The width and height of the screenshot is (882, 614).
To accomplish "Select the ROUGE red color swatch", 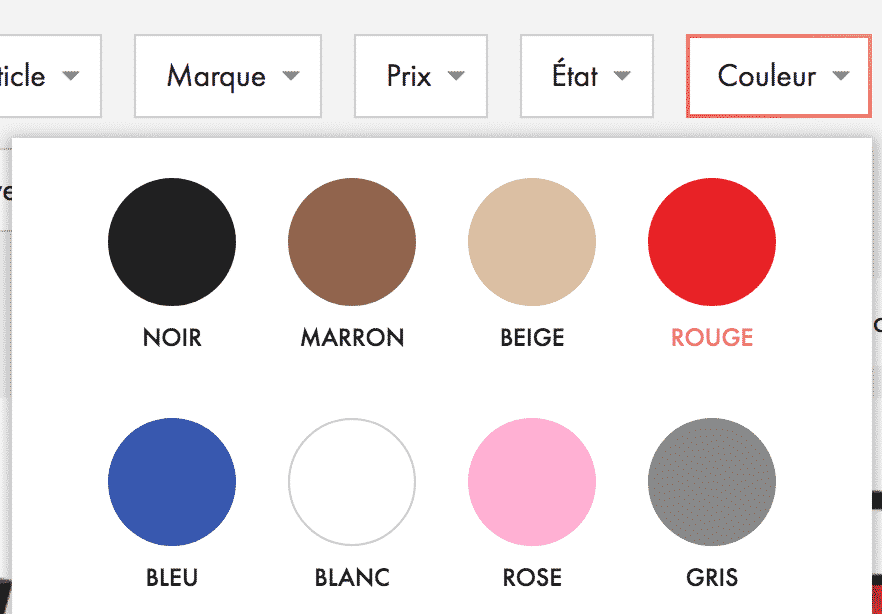I will point(711,241).
